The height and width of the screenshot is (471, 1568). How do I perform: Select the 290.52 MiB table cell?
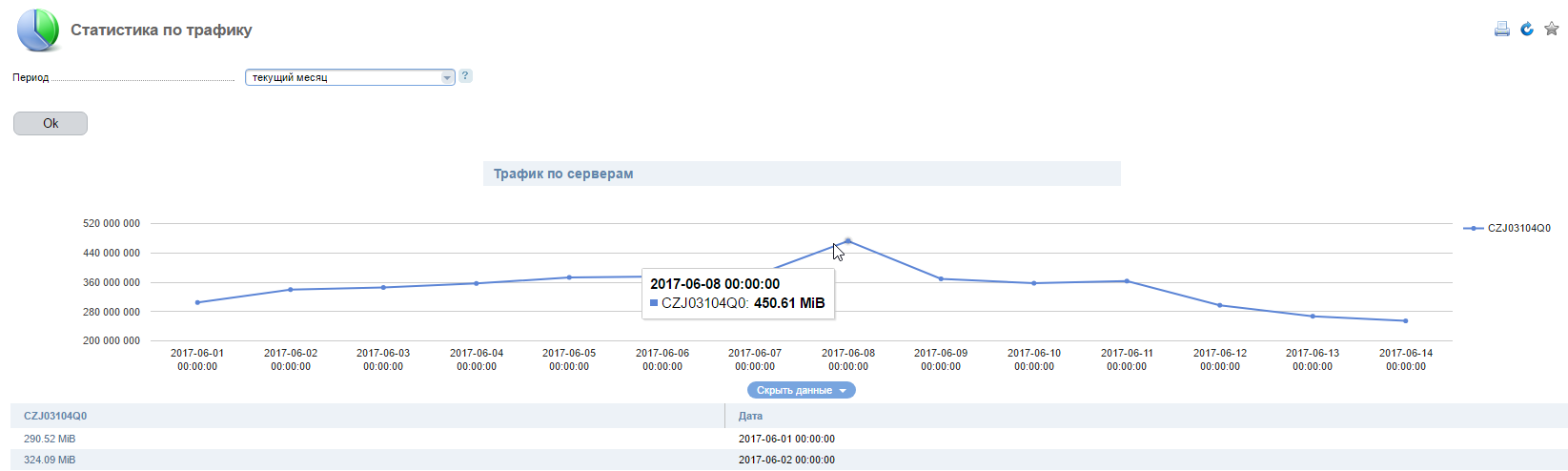[50, 439]
